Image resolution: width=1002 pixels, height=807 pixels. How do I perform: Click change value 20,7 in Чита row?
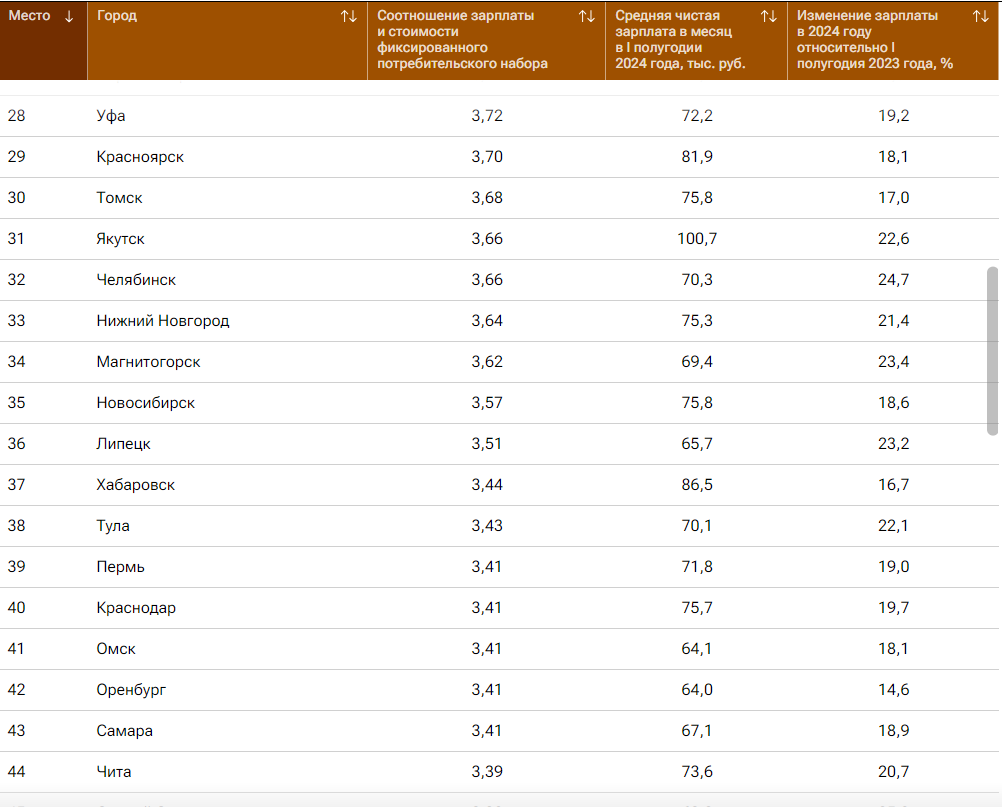tap(893, 771)
